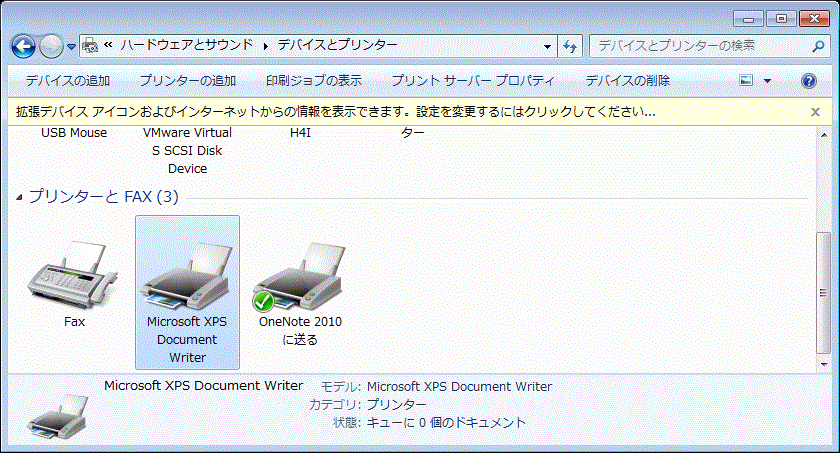Open the view options dropdown arrow
Image resolution: width=840 pixels, height=453 pixels.
click(767, 81)
